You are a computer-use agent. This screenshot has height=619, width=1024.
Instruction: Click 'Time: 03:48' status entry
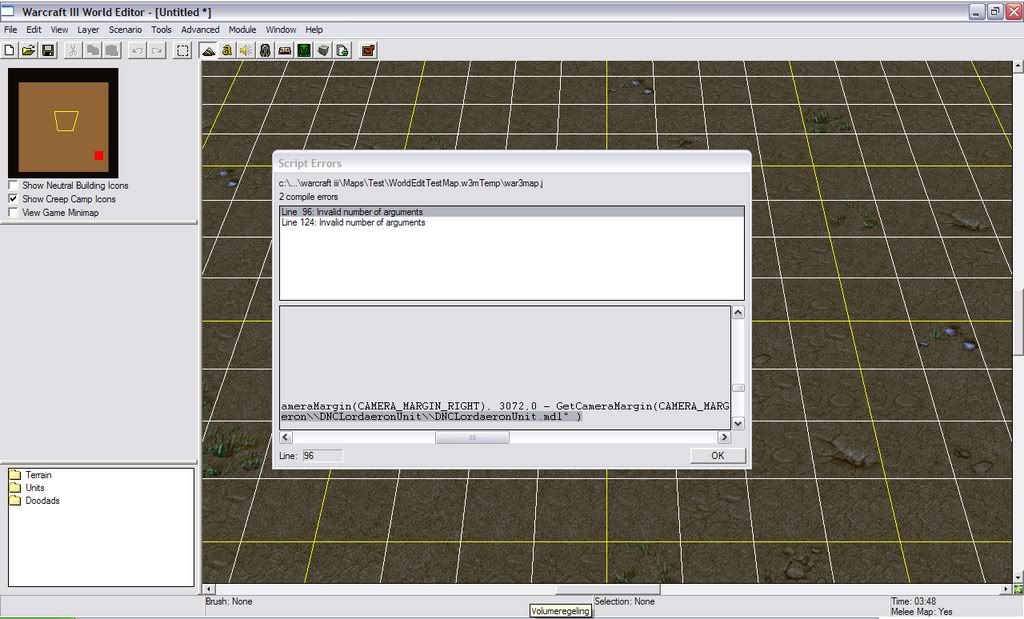tap(913, 601)
